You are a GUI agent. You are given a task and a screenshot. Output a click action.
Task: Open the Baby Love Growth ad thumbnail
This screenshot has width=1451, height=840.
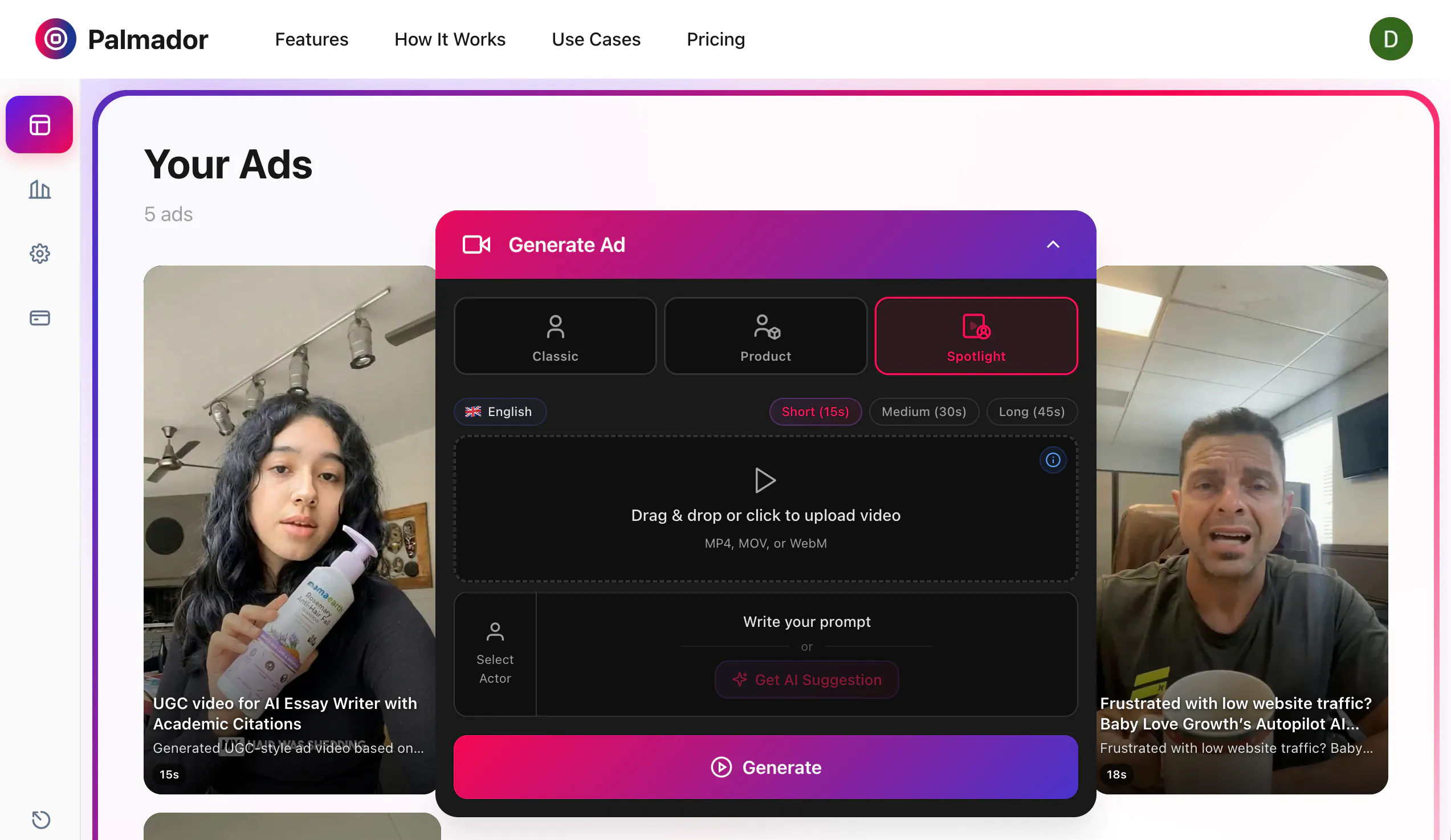click(x=1241, y=529)
